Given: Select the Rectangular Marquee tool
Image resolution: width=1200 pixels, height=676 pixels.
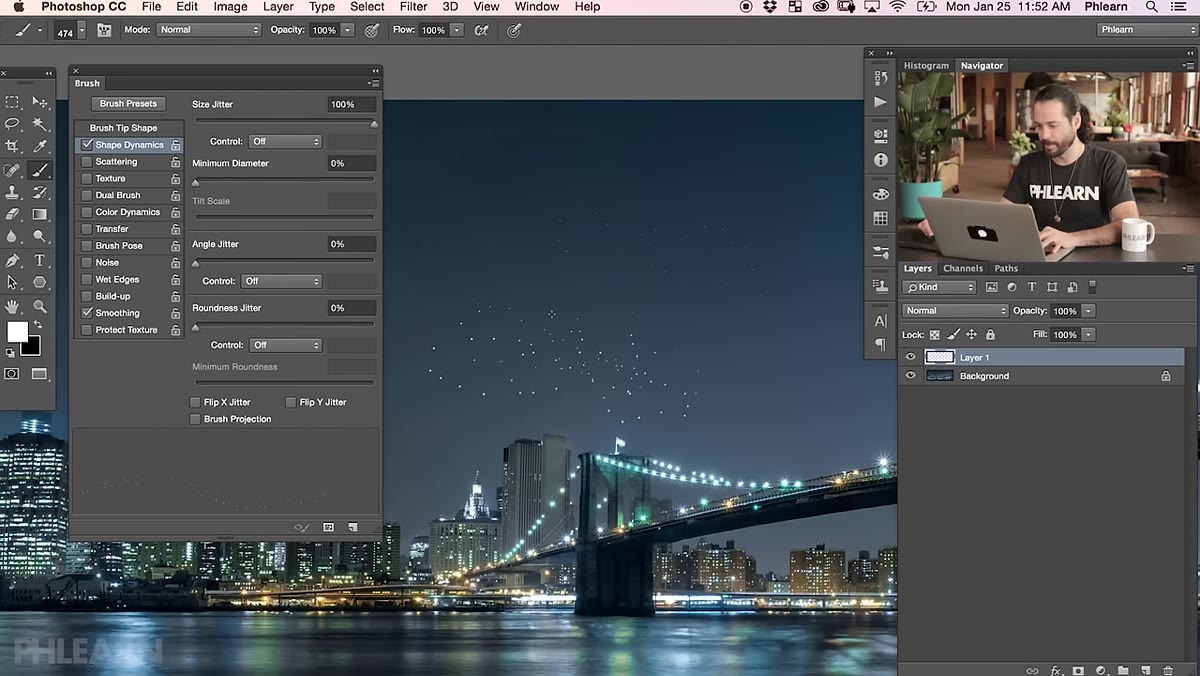Looking at the screenshot, I should click(12, 102).
